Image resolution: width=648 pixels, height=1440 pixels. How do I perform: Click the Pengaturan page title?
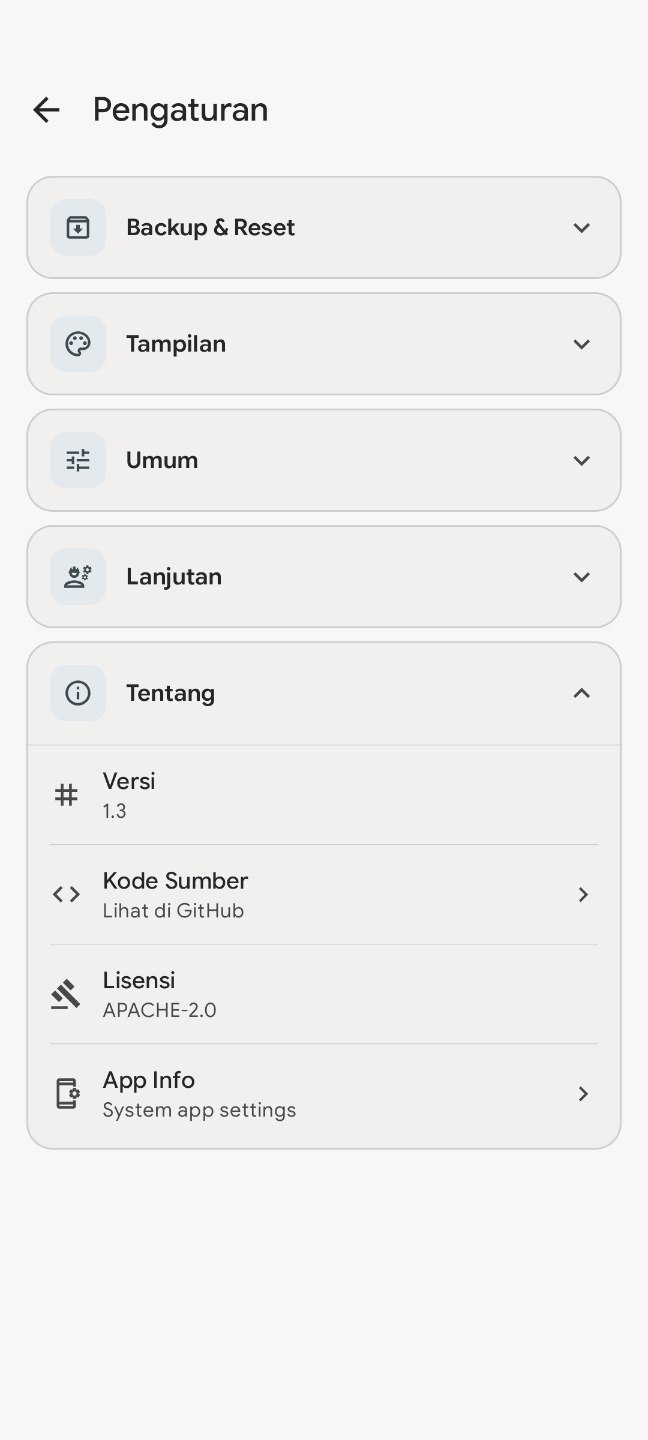(x=180, y=110)
